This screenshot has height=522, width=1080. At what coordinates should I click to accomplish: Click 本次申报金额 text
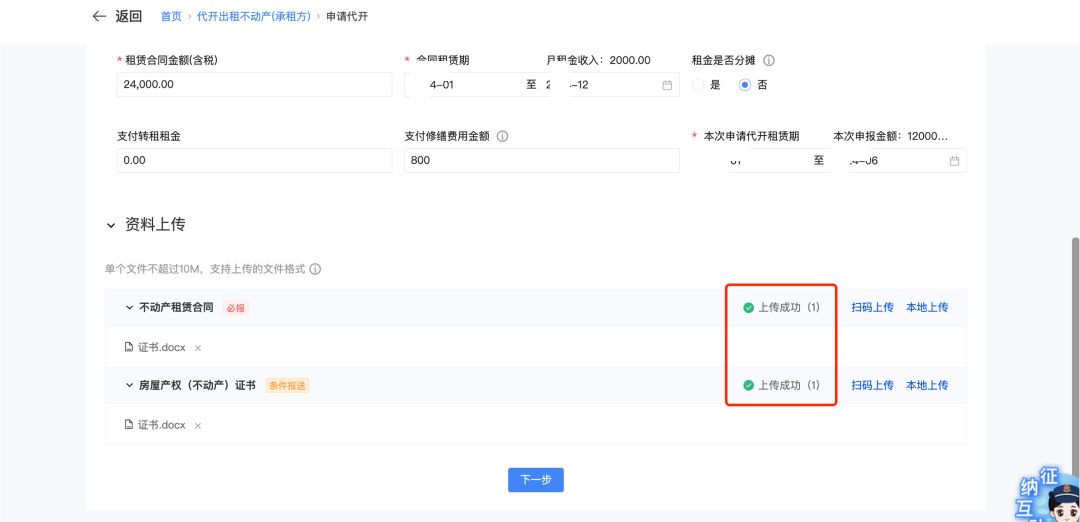(x=891, y=136)
